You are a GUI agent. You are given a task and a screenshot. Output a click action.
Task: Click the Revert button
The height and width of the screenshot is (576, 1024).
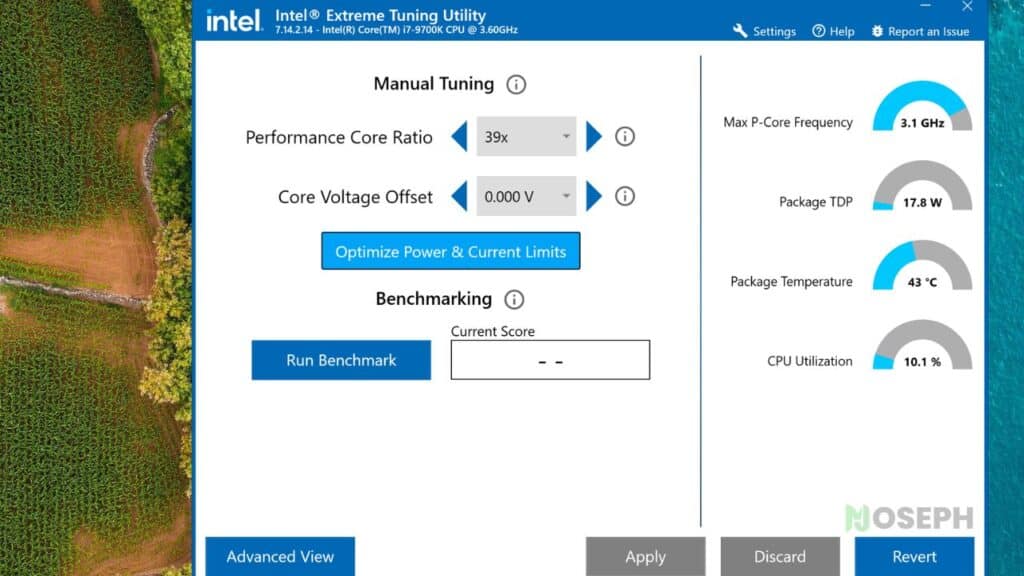(914, 556)
